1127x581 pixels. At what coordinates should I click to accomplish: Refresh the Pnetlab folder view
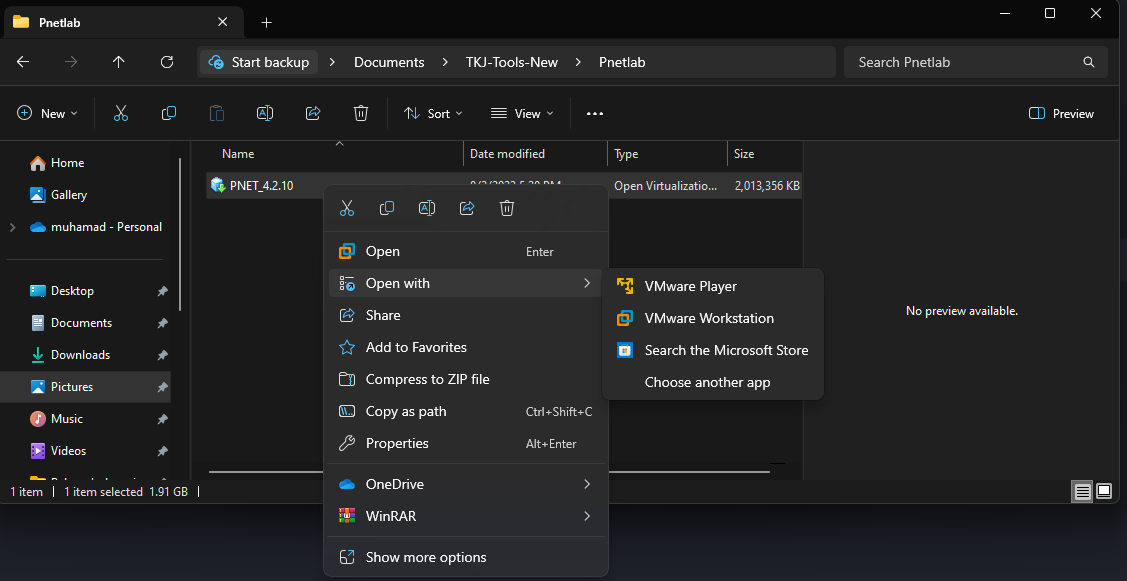coord(167,62)
